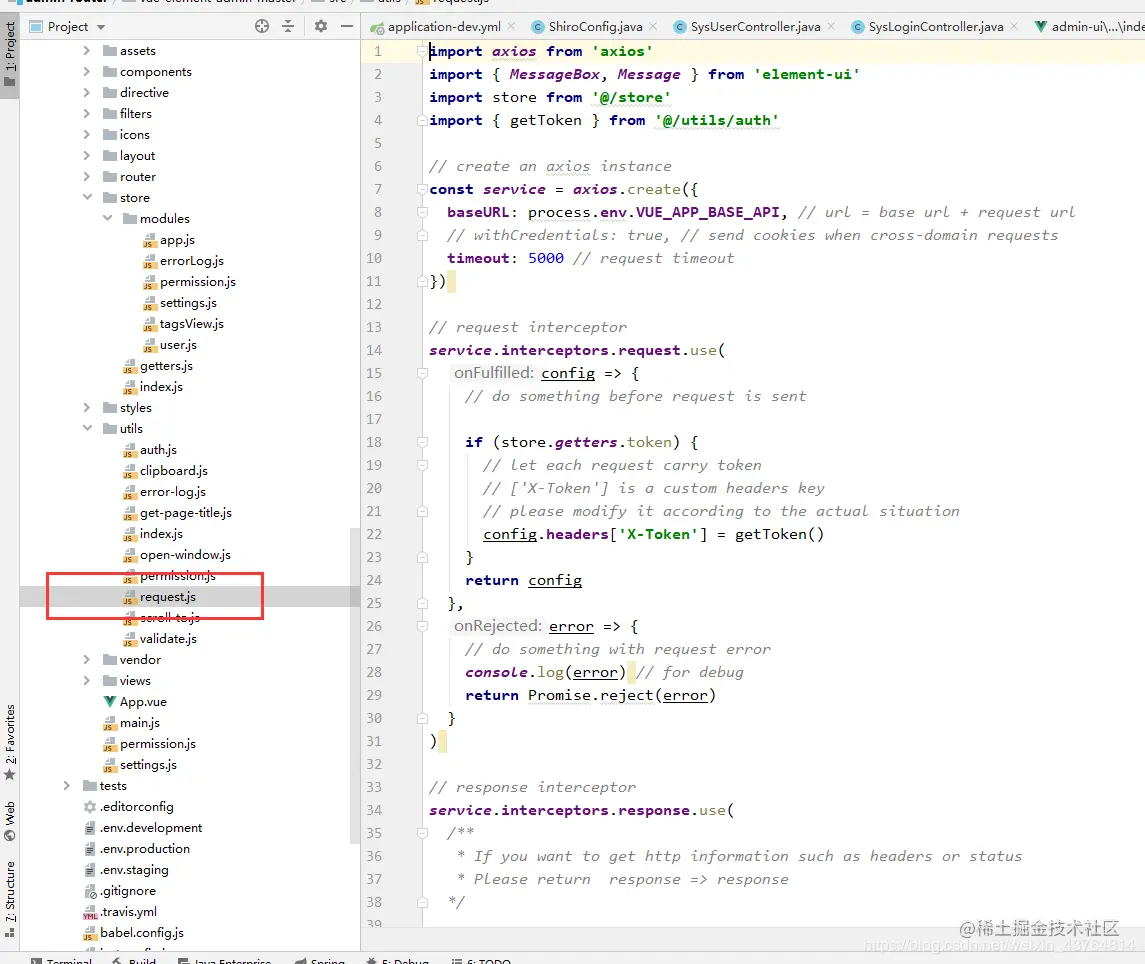Viewport: 1145px width, 964px height.
Task: Open the Web side tool window
Action: (9, 821)
